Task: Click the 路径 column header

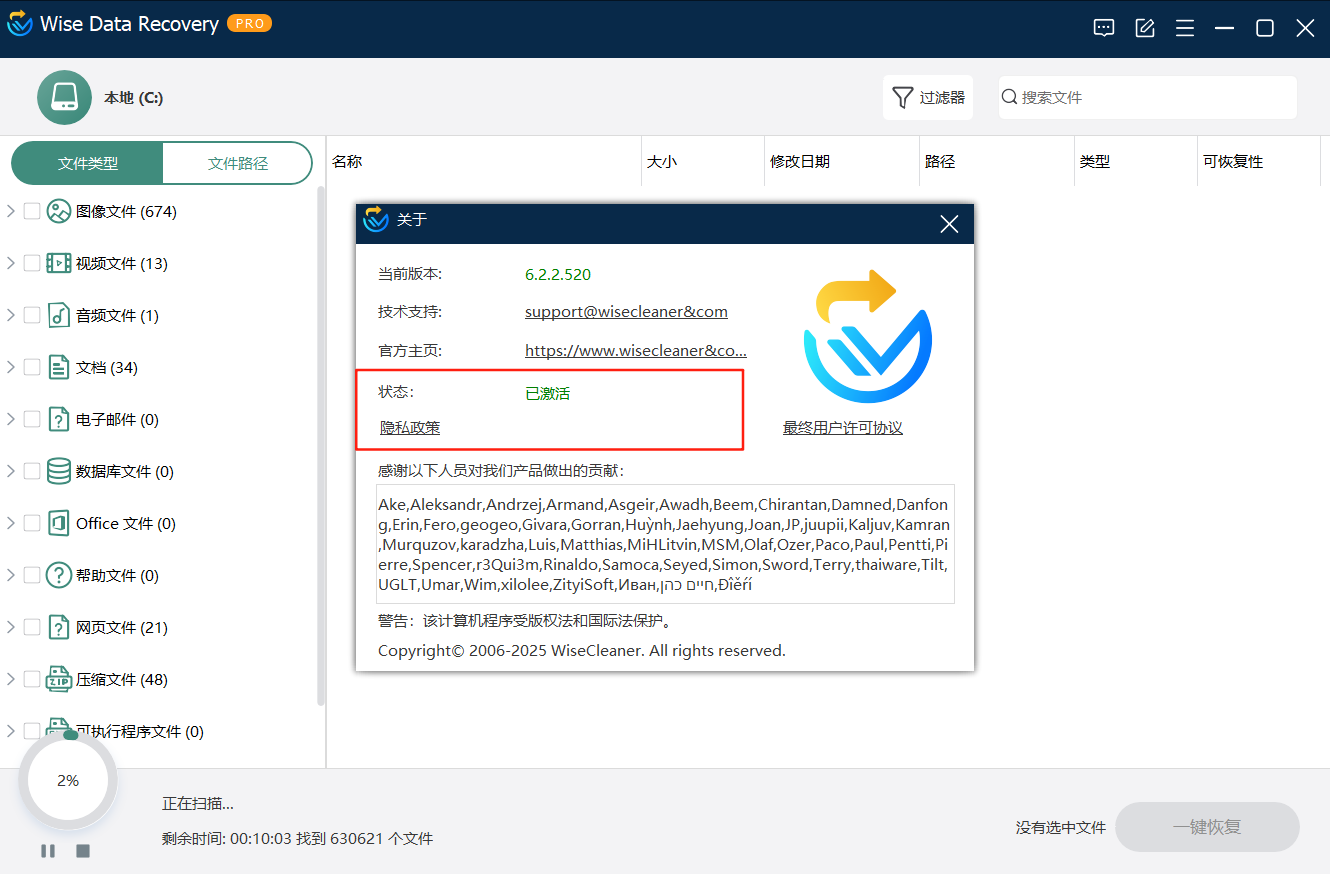Action: click(x=996, y=161)
